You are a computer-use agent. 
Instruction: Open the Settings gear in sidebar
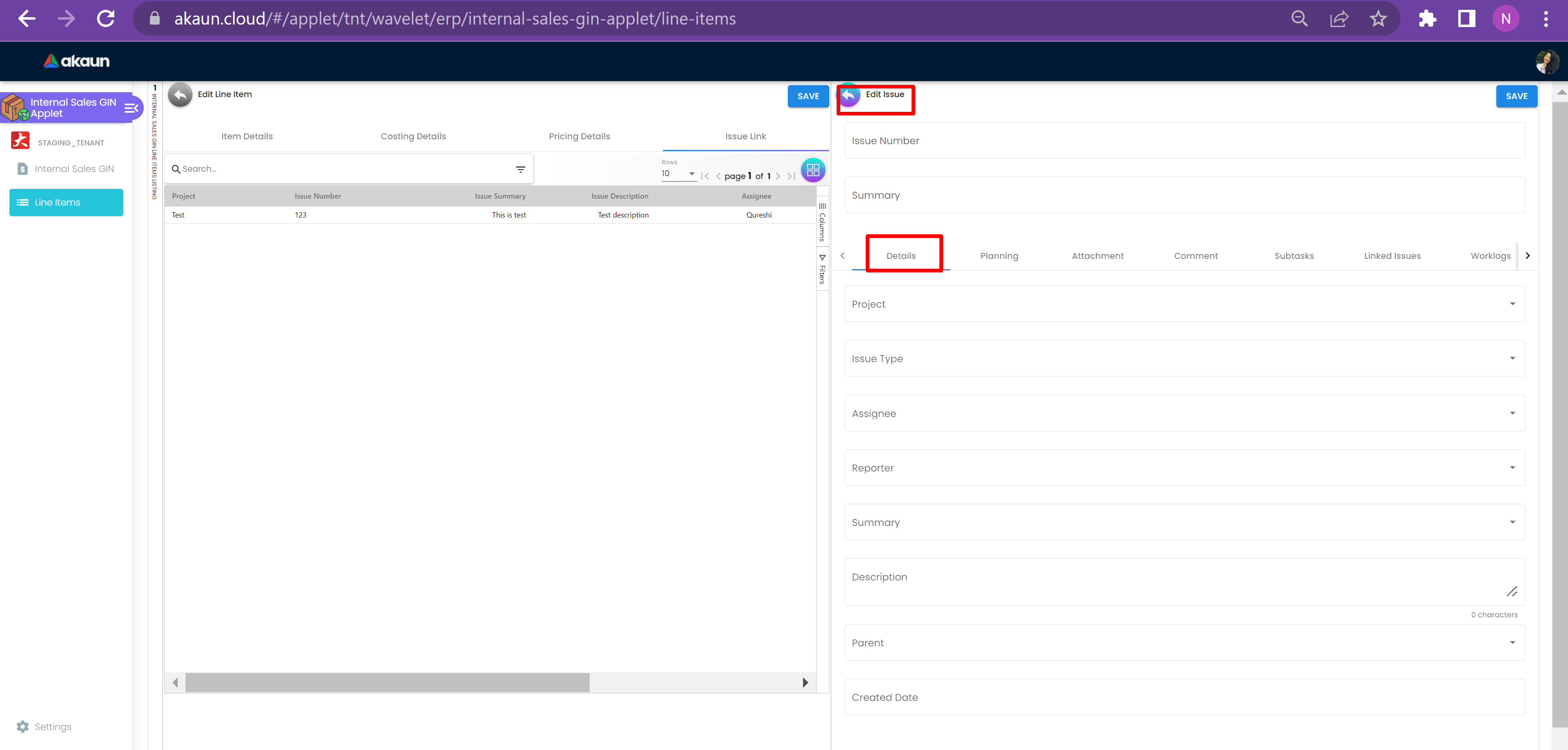click(x=23, y=726)
